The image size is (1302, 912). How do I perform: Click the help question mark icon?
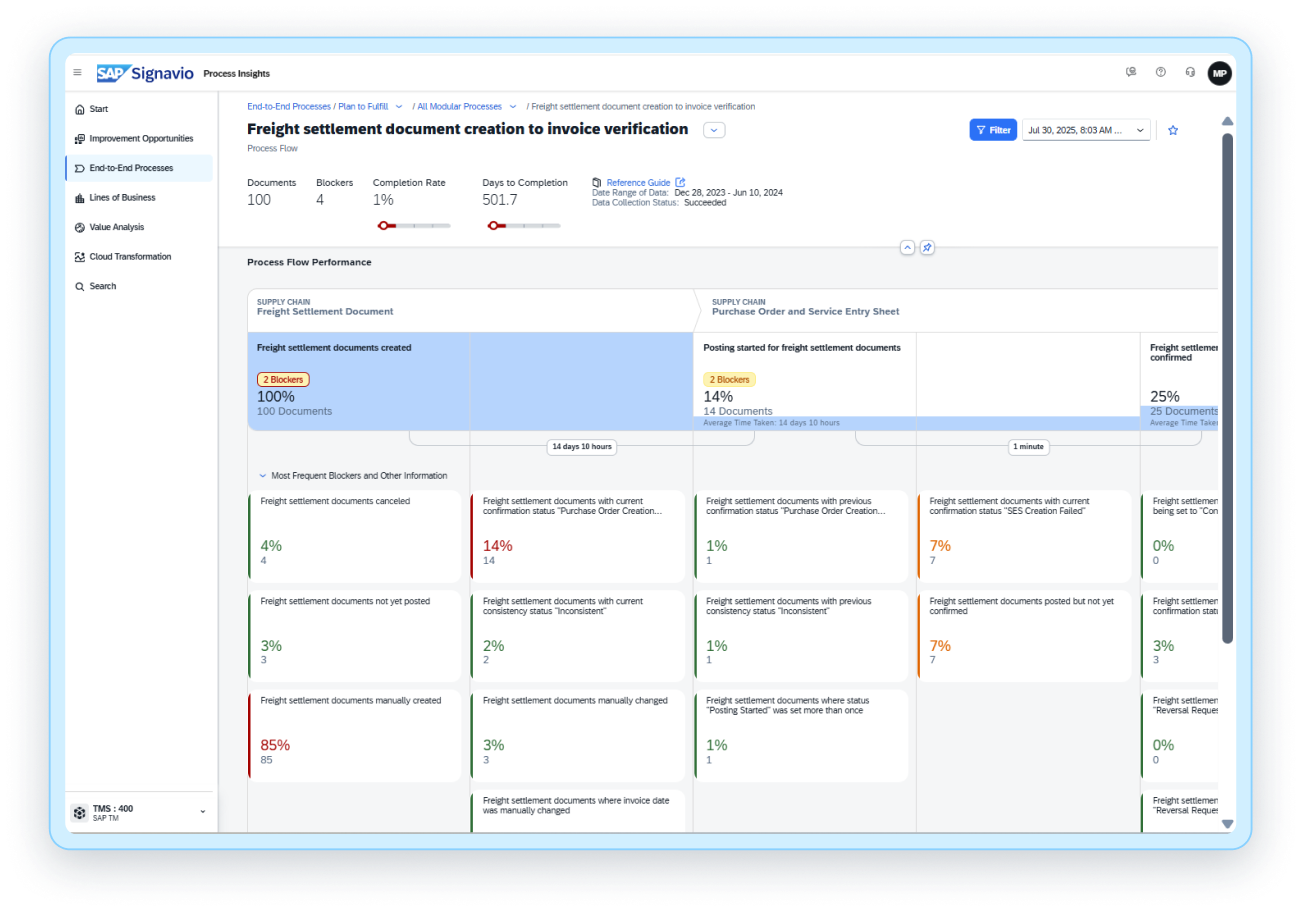(x=1160, y=72)
